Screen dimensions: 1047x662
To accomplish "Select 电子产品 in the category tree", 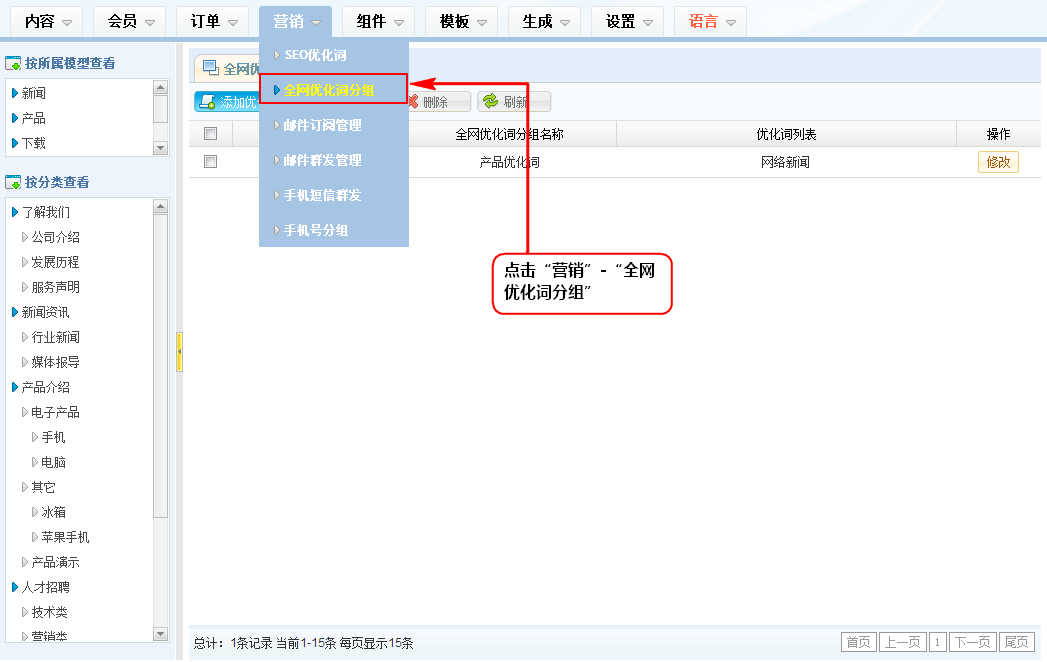I will point(55,412).
